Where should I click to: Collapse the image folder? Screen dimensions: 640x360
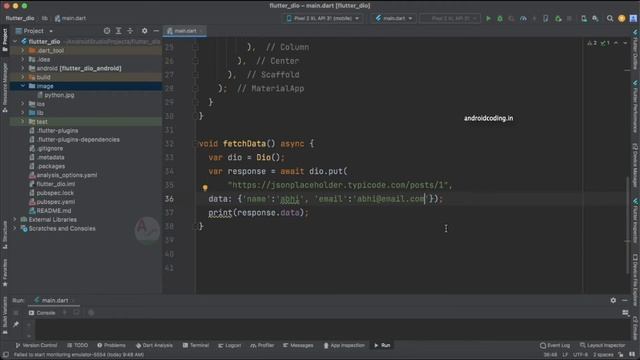(x=23, y=86)
